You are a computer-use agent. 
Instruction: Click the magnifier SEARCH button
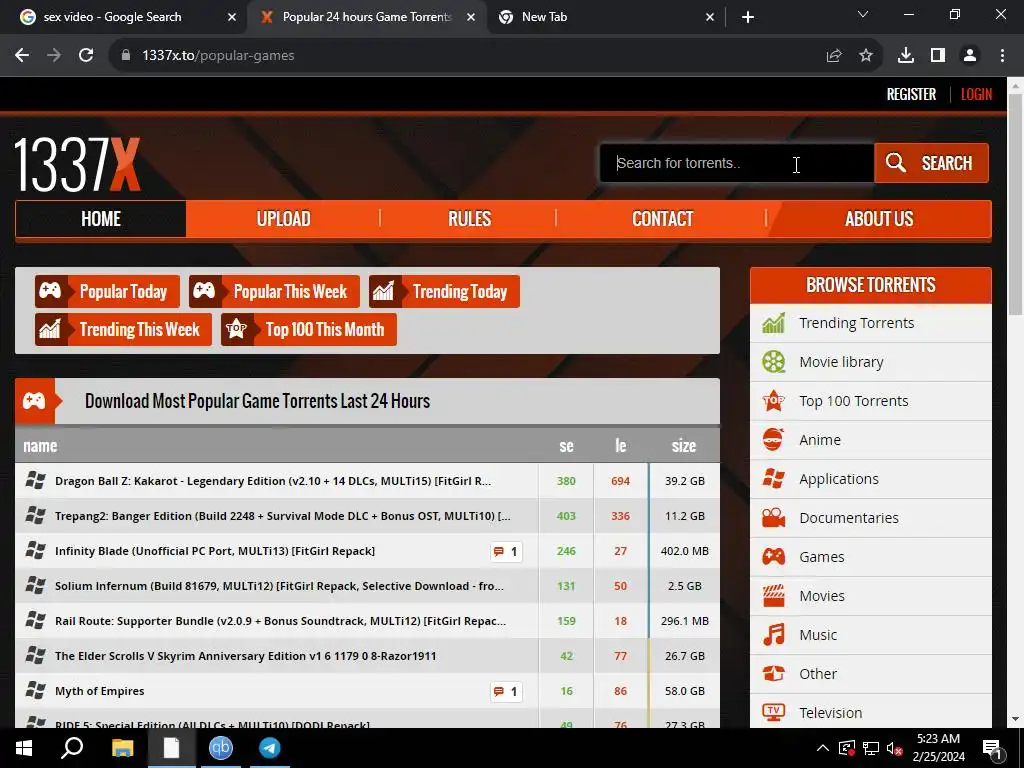click(931, 163)
